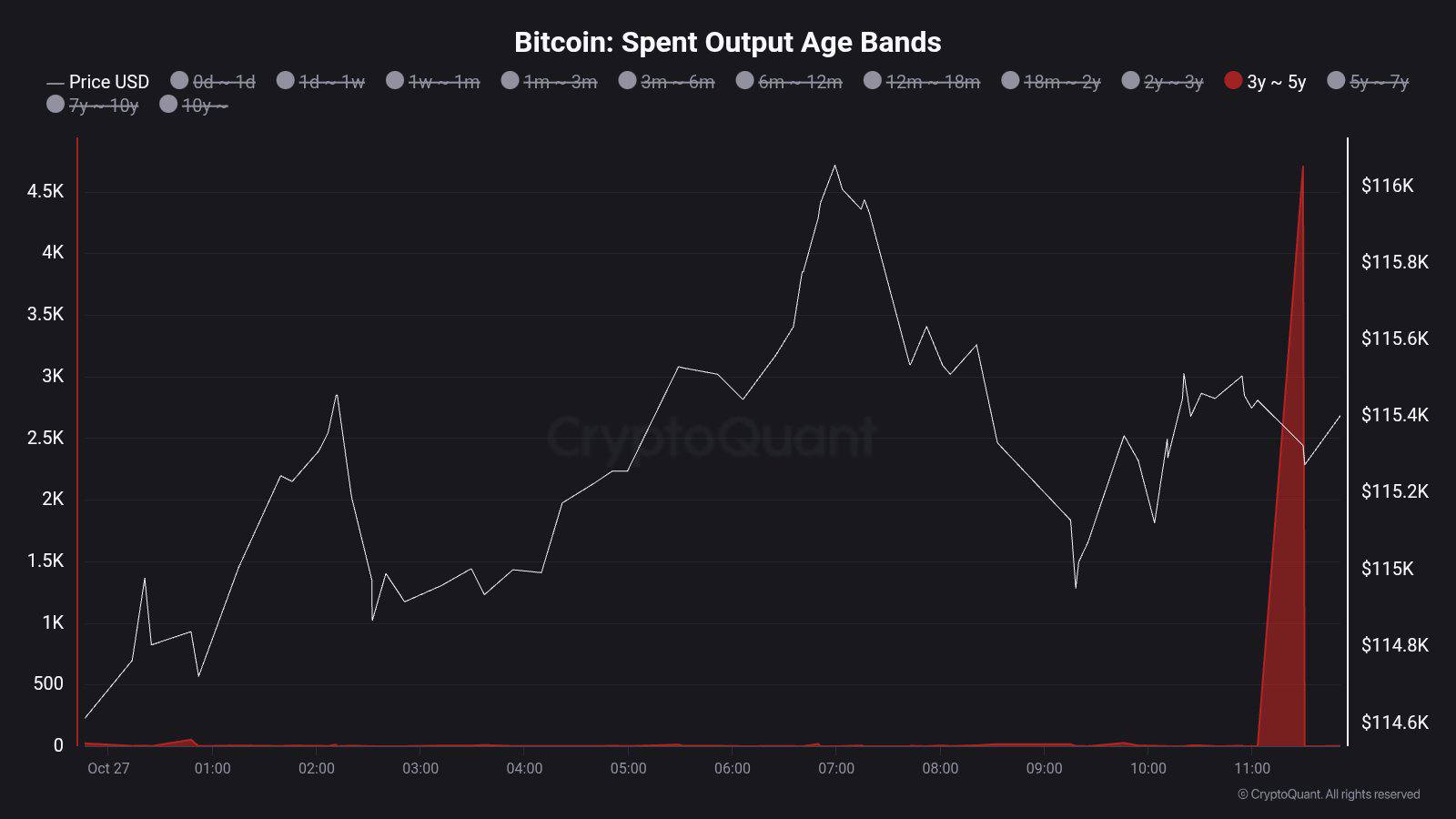1456x819 pixels.
Task: Click the 1m ~ 3m legend circle
Action: click(510, 81)
